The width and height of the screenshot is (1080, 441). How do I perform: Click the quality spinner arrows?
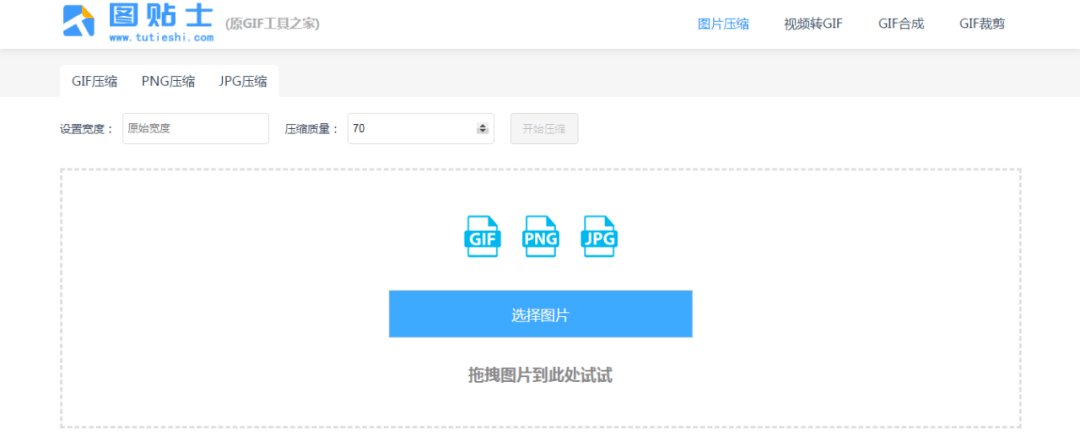(x=482, y=128)
